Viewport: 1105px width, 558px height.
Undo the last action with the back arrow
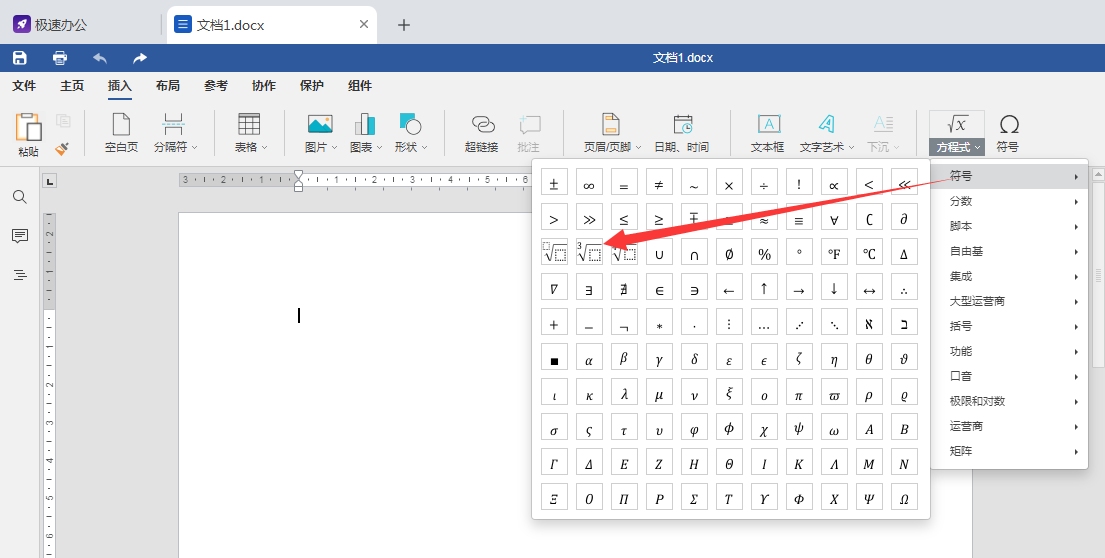pos(100,58)
